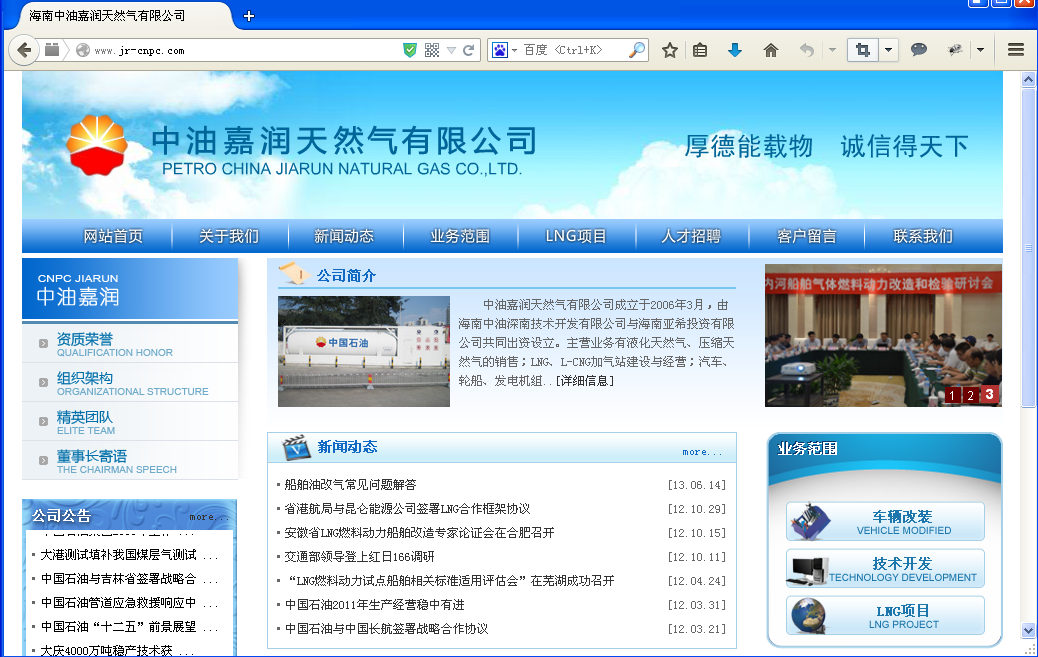
Task: Open the 联系我们 navigation item
Action: [x=923, y=236]
